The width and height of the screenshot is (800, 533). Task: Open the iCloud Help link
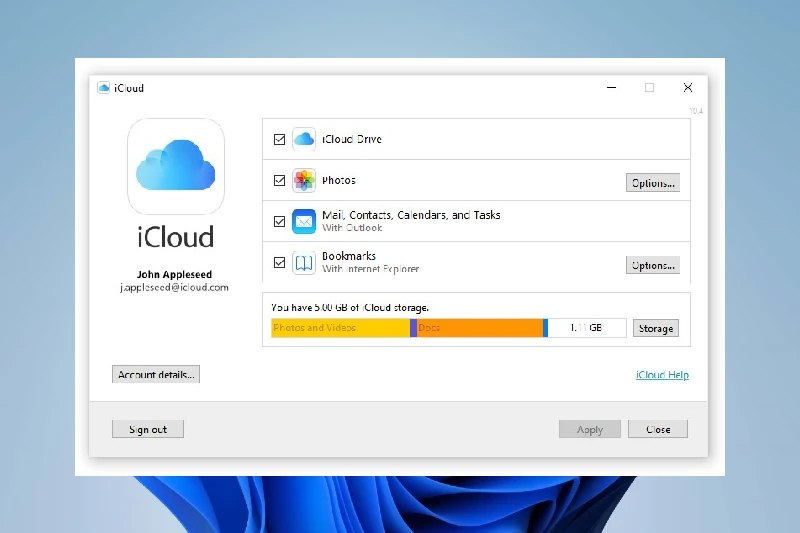pyautogui.click(x=662, y=375)
